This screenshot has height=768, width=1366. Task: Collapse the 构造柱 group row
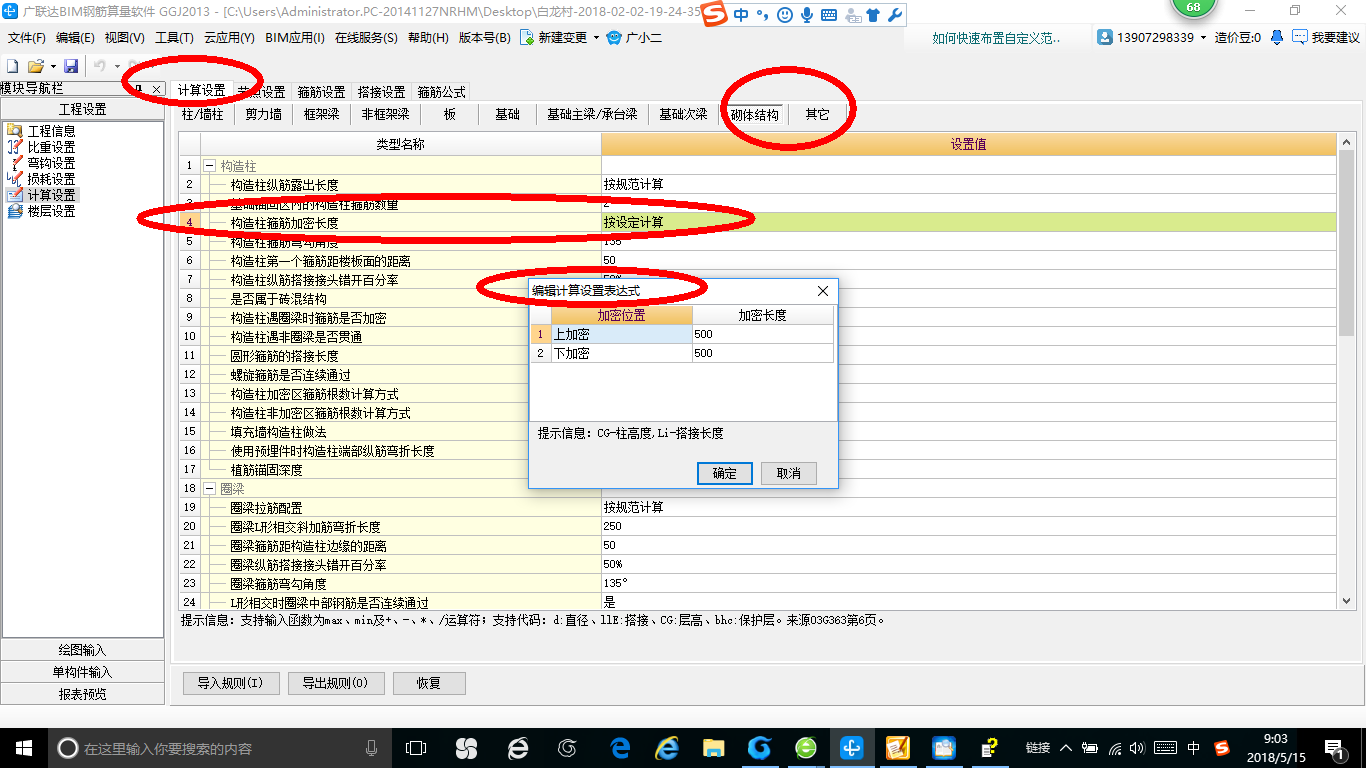[x=209, y=166]
